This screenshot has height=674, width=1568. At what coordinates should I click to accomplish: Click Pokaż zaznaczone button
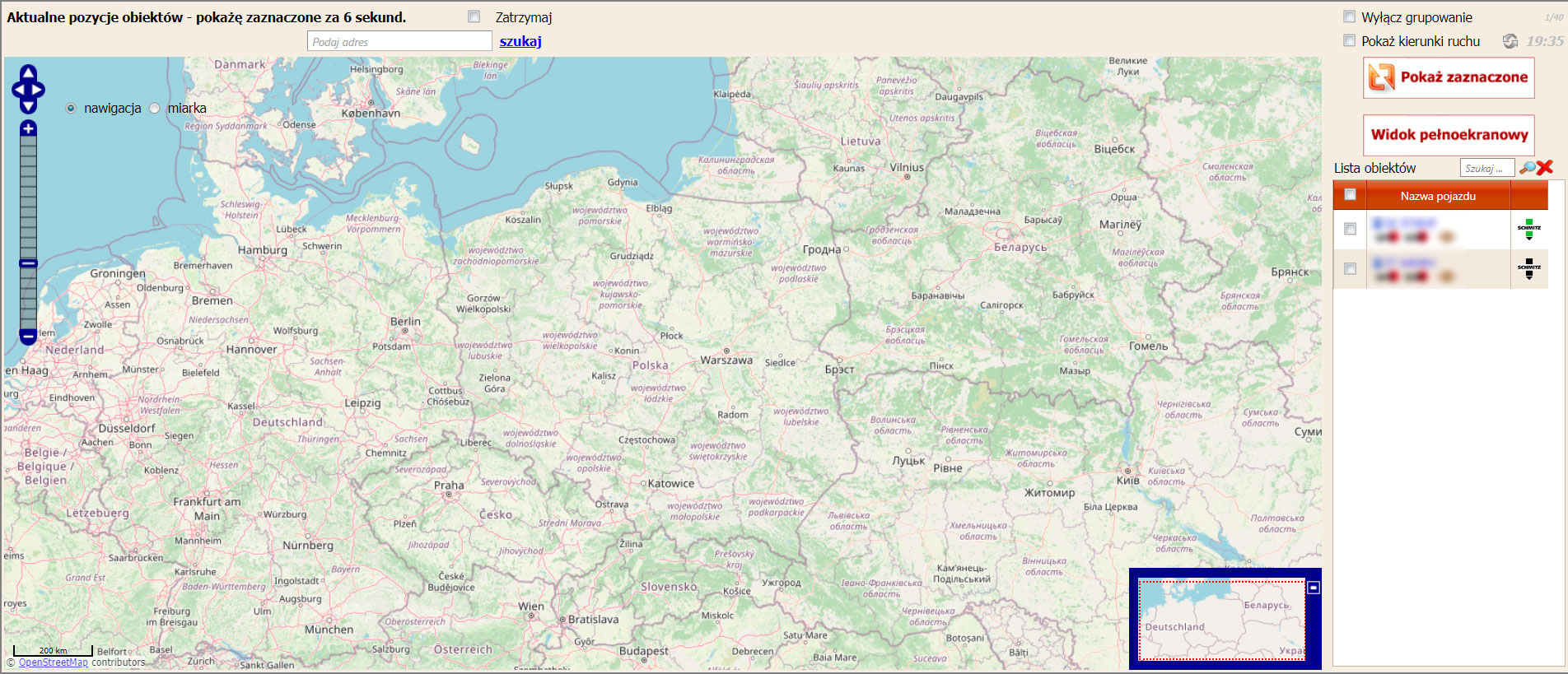pos(1449,77)
